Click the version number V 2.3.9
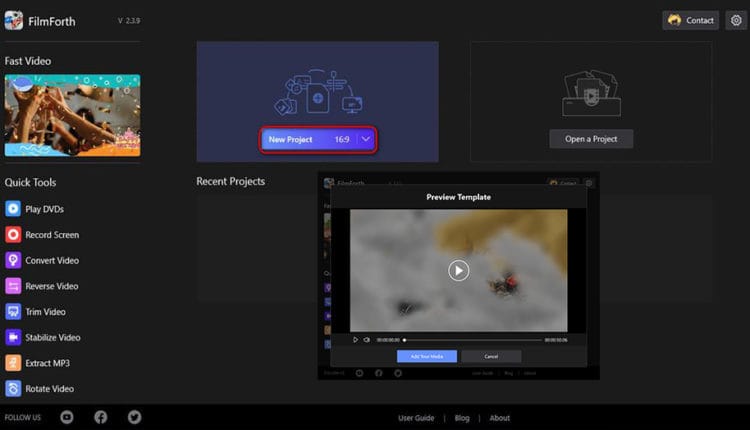The height and width of the screenshot is (430, 750). 129,21
